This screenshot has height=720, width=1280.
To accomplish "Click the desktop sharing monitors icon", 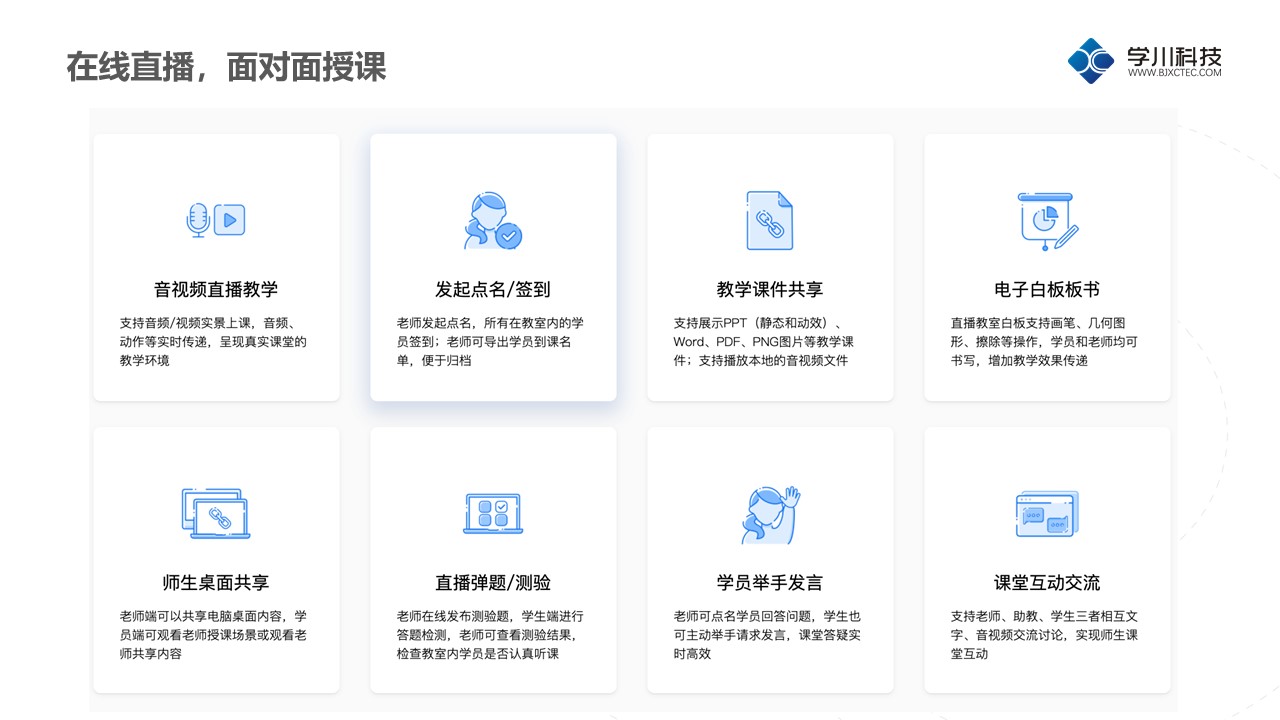I will 216,514.
